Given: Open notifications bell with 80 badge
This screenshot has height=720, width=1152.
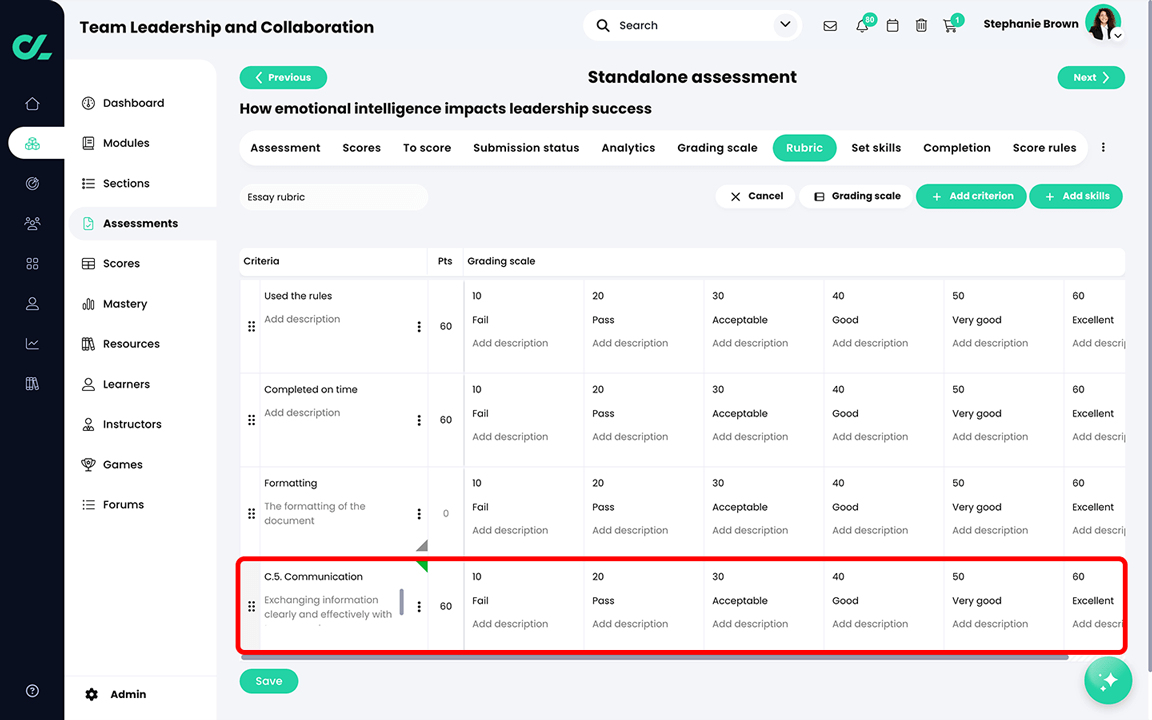Looking at the screenshot, I should [x=863, y=26].
